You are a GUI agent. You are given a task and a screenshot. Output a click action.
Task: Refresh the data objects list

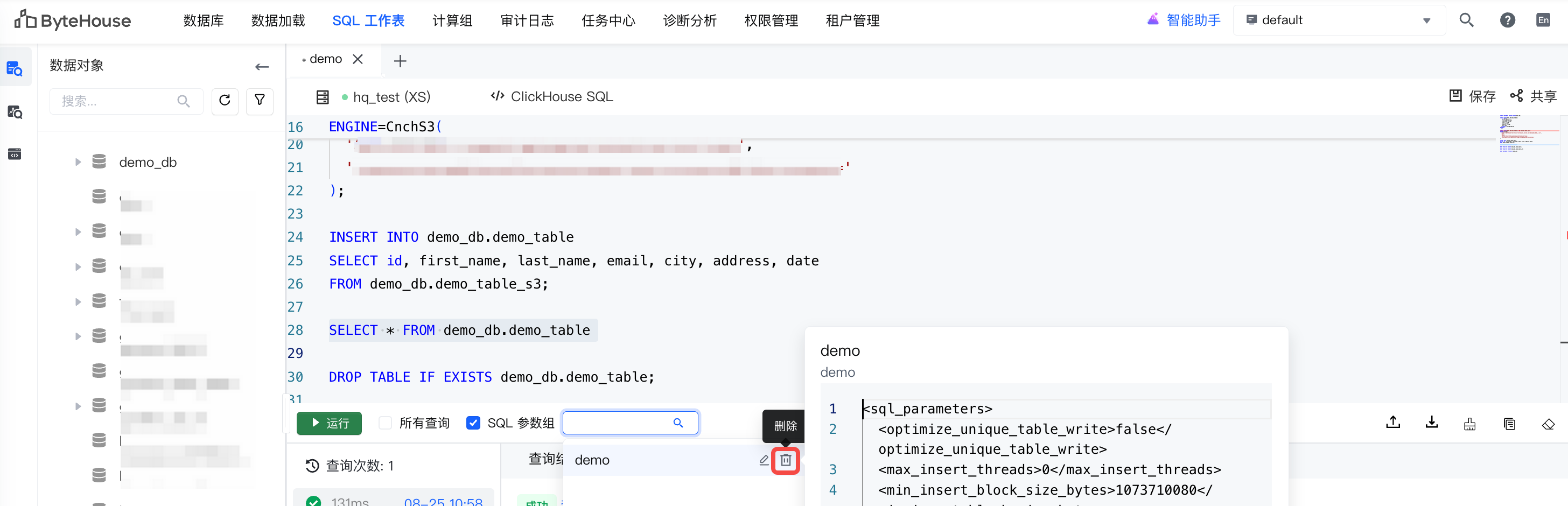[225, 100]
